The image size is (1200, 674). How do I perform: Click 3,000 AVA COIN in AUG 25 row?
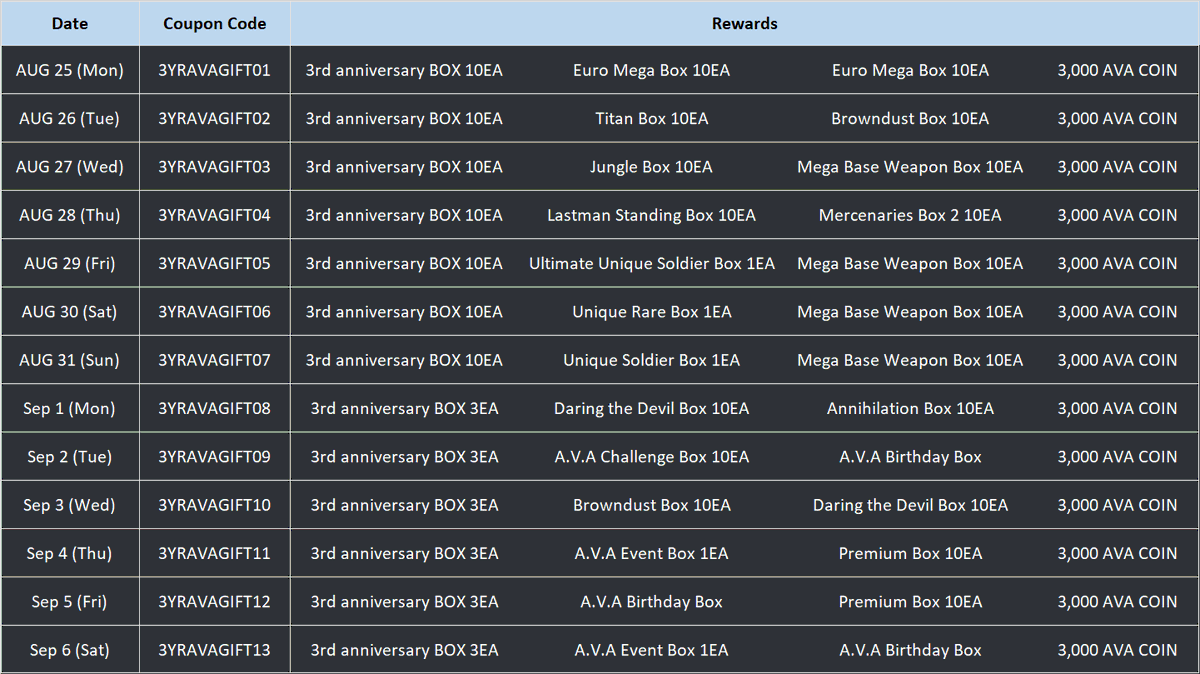1117,70
